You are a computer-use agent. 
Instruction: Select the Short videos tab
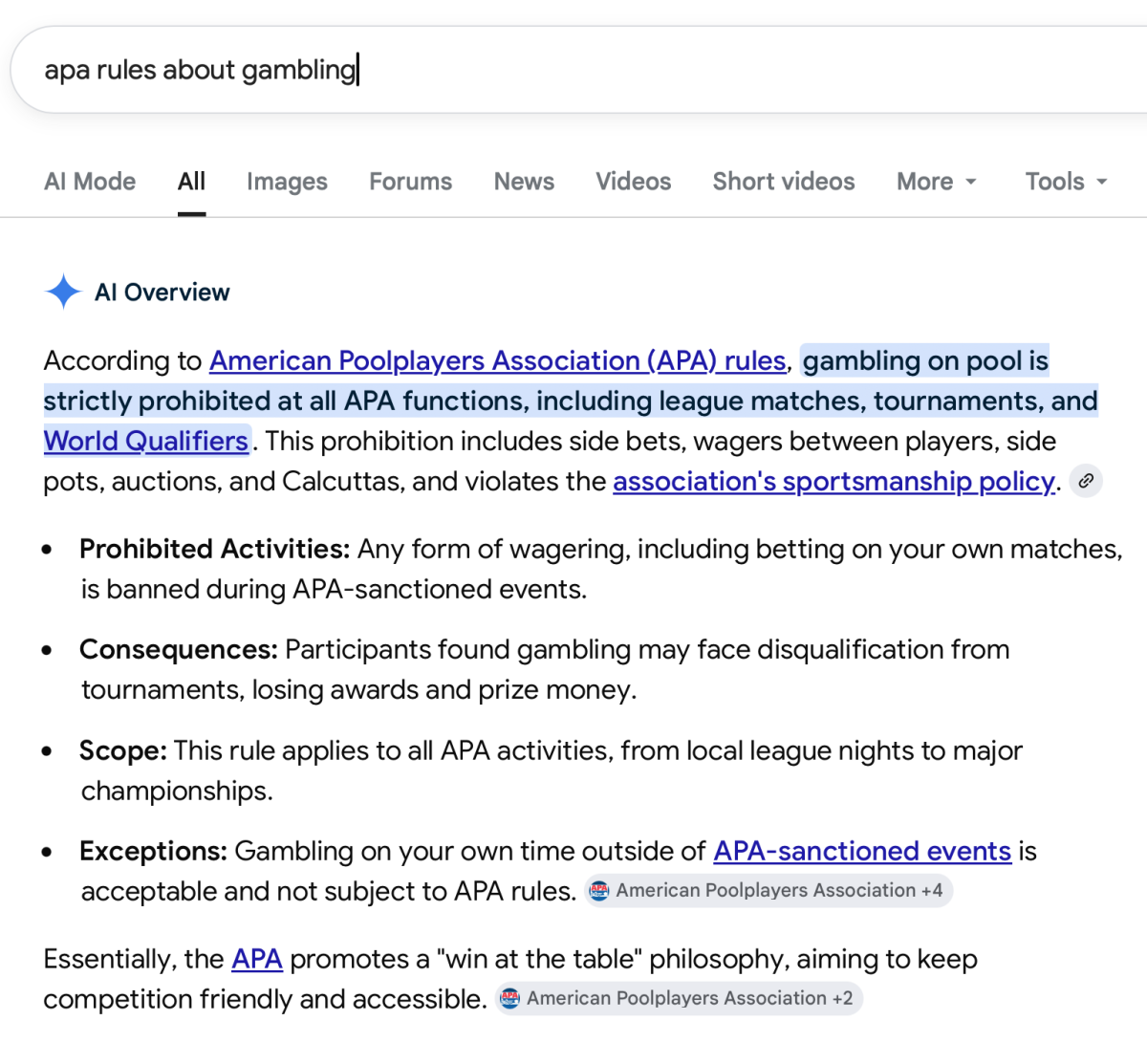783,182
